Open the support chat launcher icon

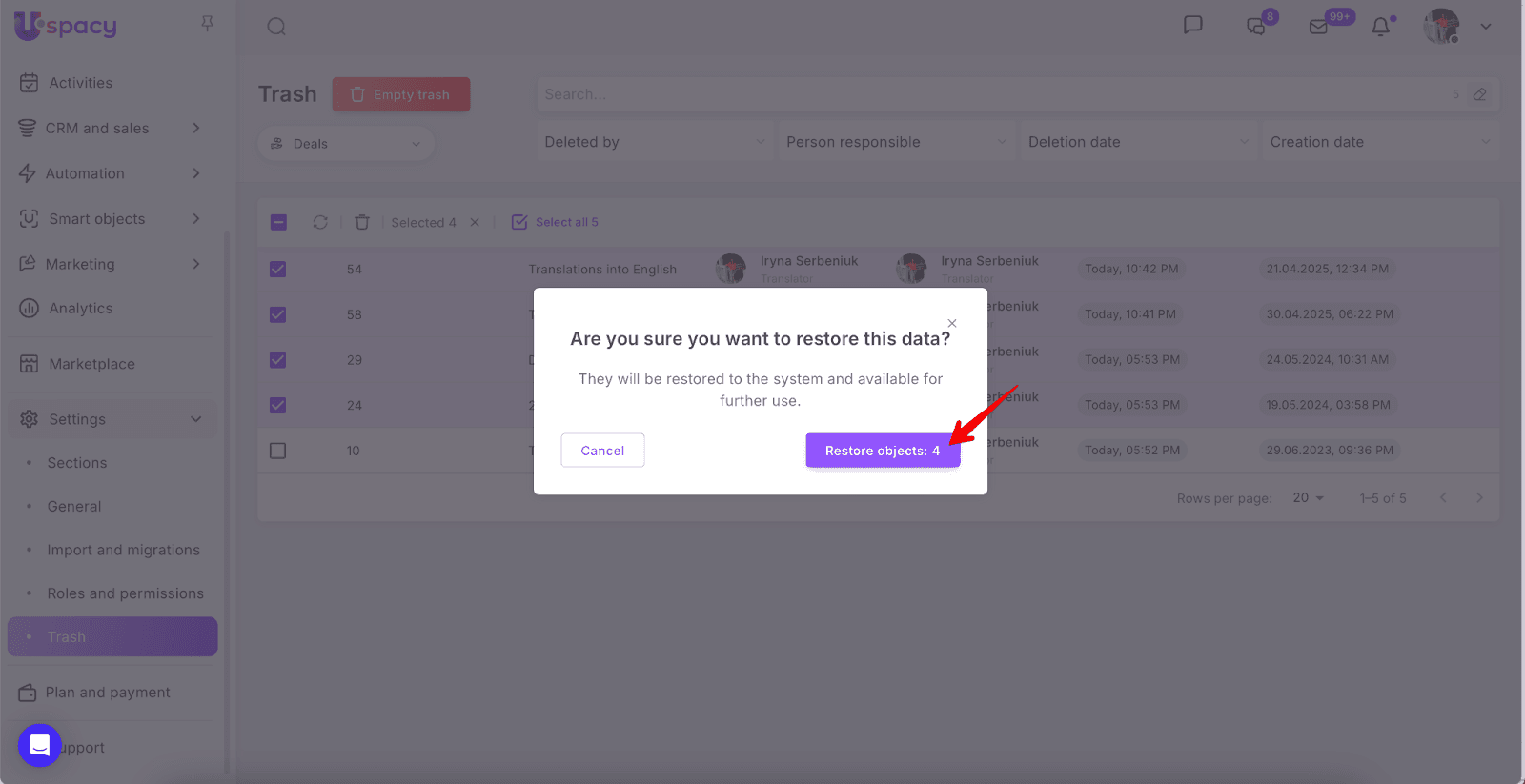pos(40,745)
